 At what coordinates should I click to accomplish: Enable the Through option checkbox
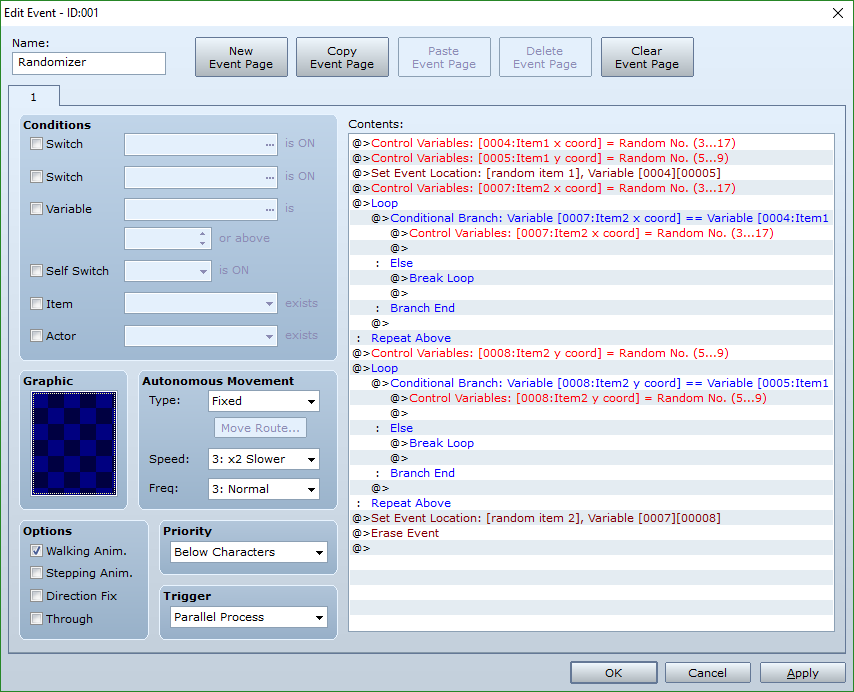pos(37,619)
